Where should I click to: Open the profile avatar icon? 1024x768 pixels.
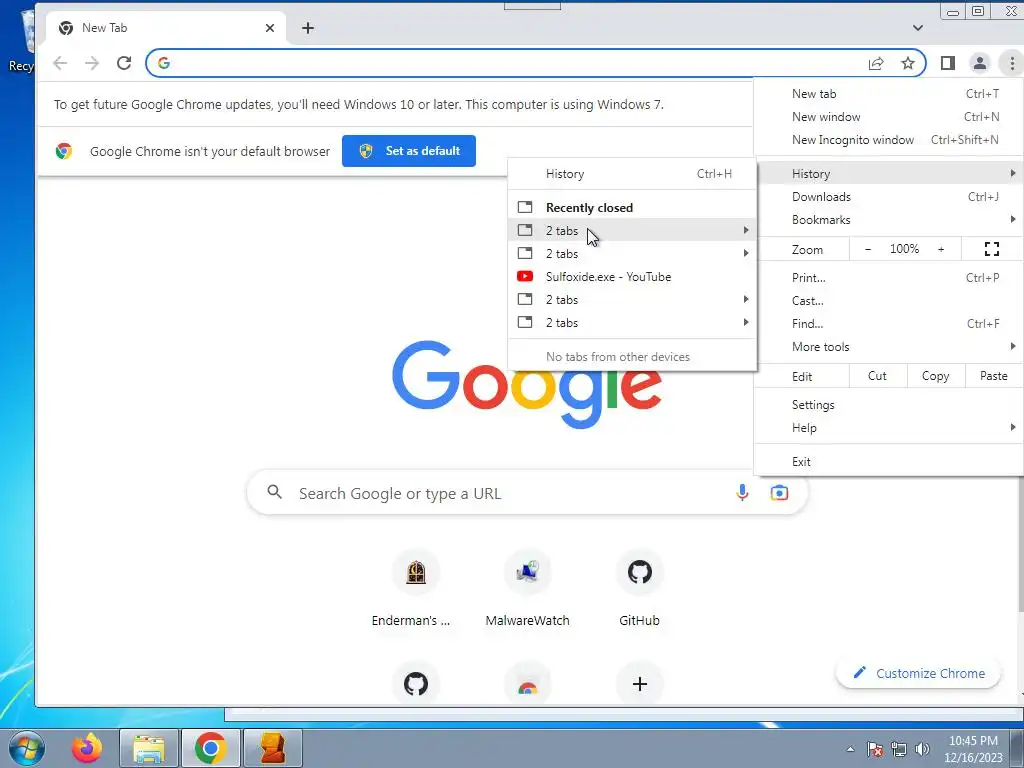pyautogui.click(x=980, y=63)
